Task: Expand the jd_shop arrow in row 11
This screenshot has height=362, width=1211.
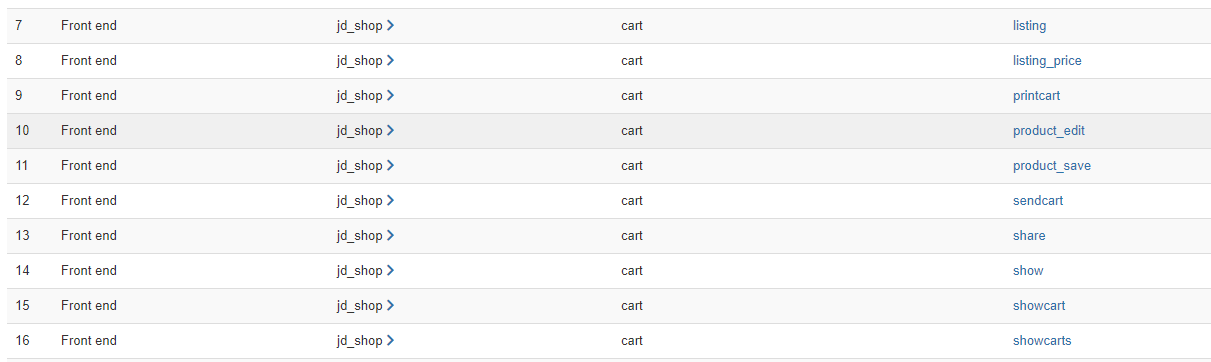Action: tap(390, 166)
